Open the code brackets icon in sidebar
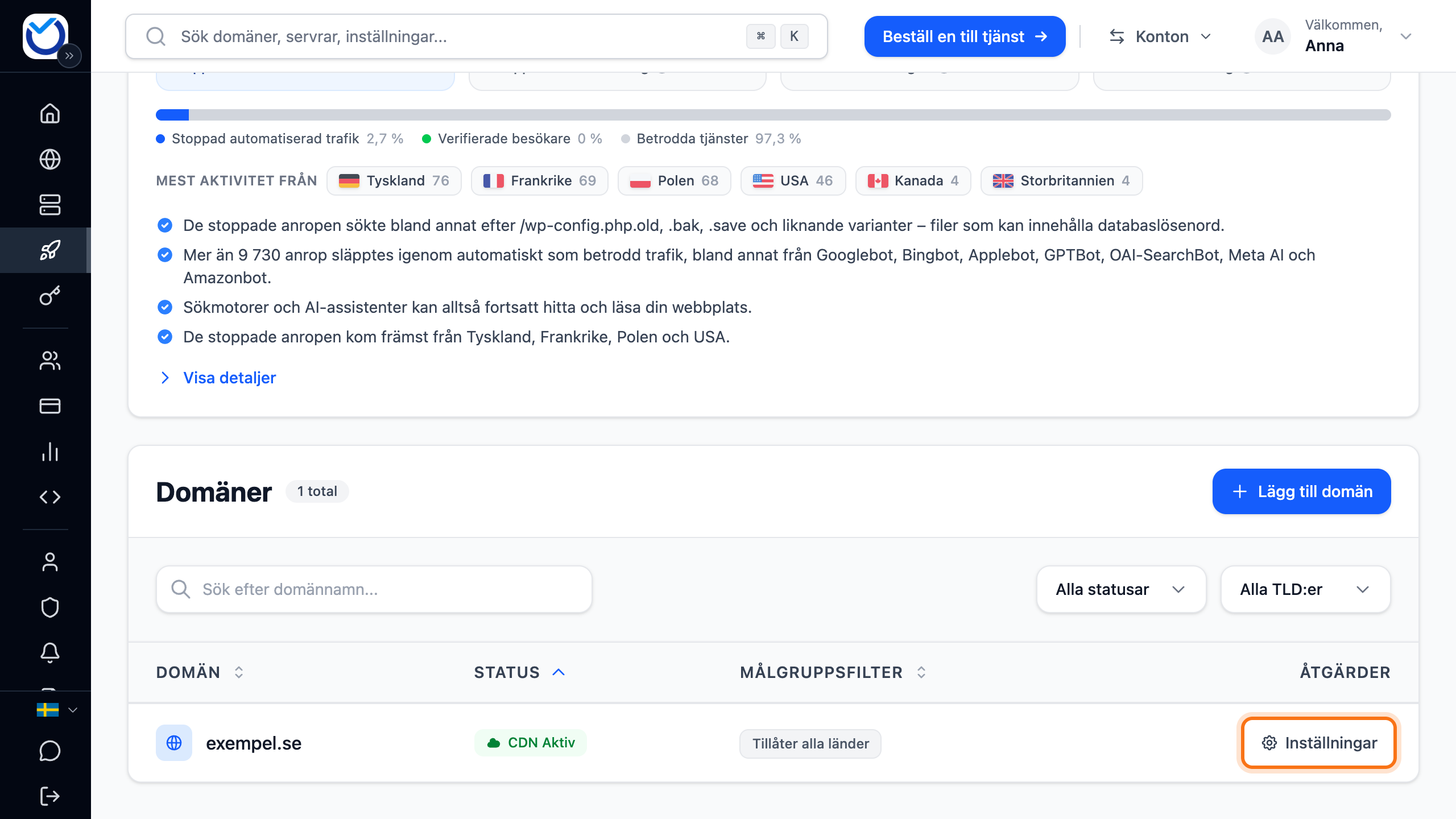The image size is (1456, 819). click(50, 497)
